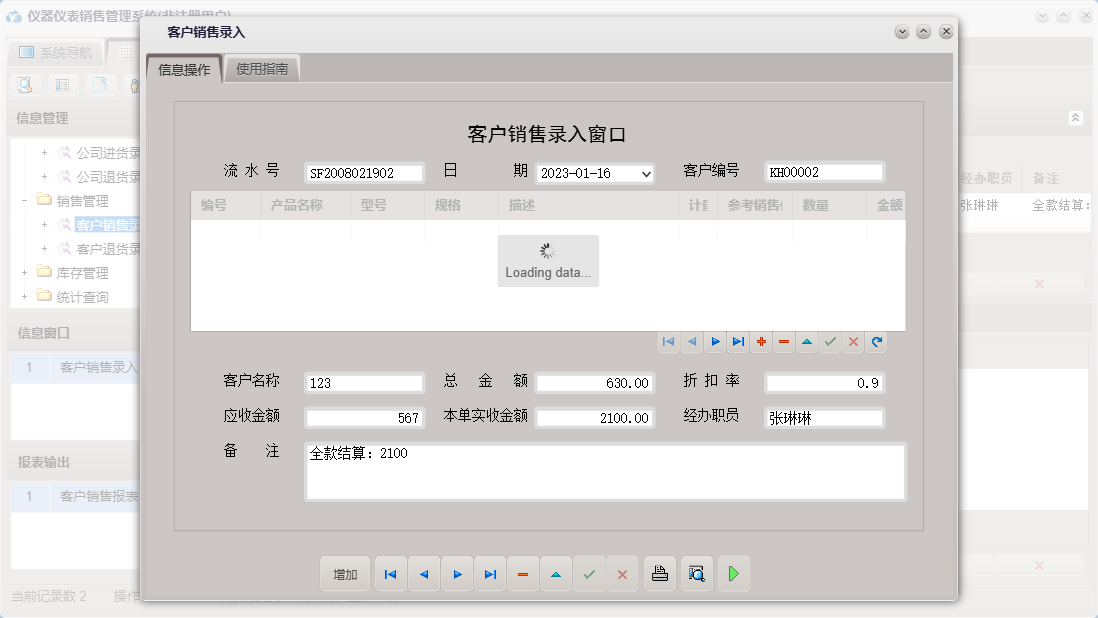
Task: Click the loading data progress indicator
Action: (548, 260)
